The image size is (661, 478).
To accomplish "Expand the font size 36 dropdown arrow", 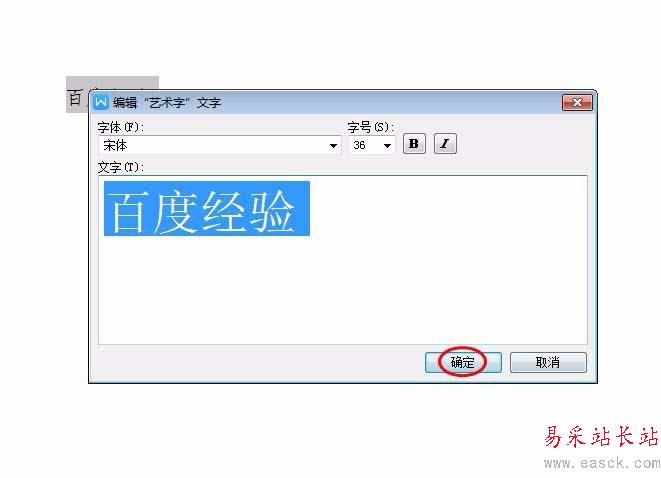I will (387, 145).
